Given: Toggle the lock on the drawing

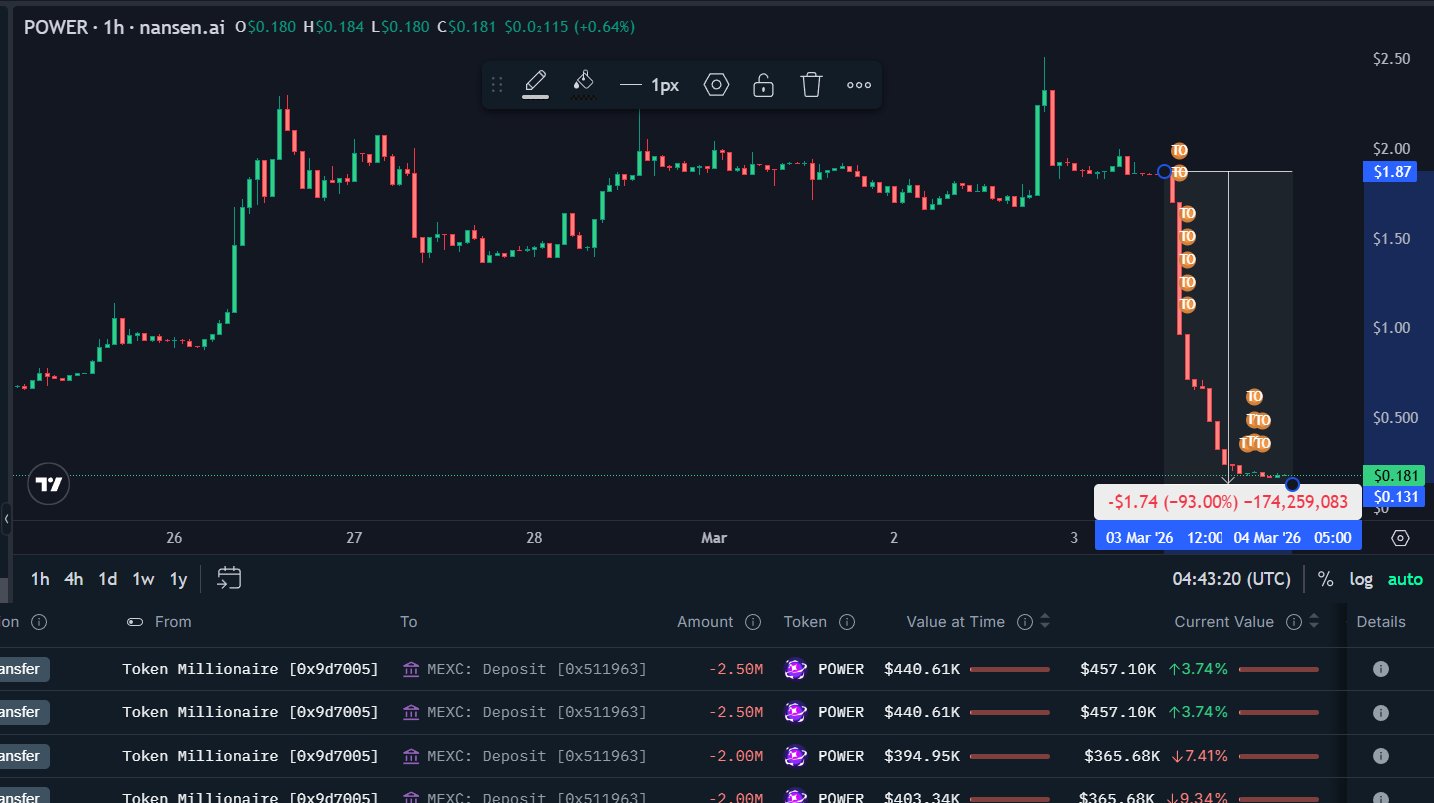Looking at the screenshot, I should (x=763, y=85).
